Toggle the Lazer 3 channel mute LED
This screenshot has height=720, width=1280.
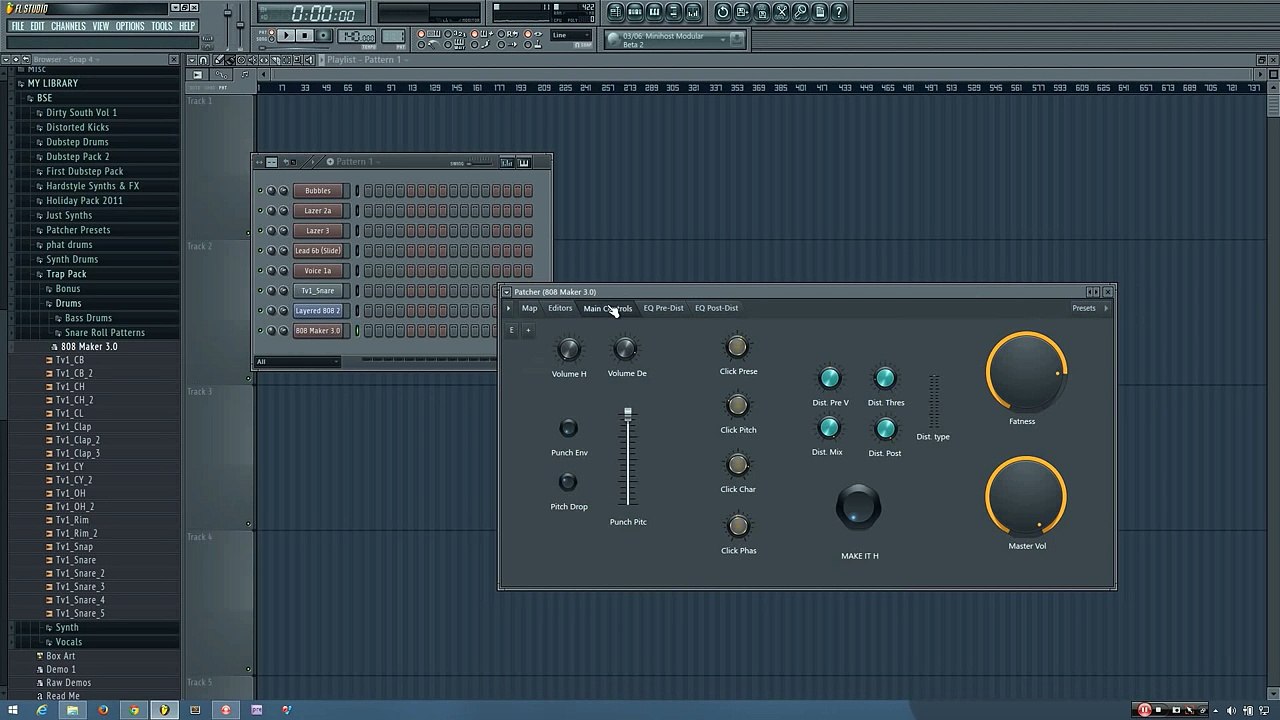[260, 230]
